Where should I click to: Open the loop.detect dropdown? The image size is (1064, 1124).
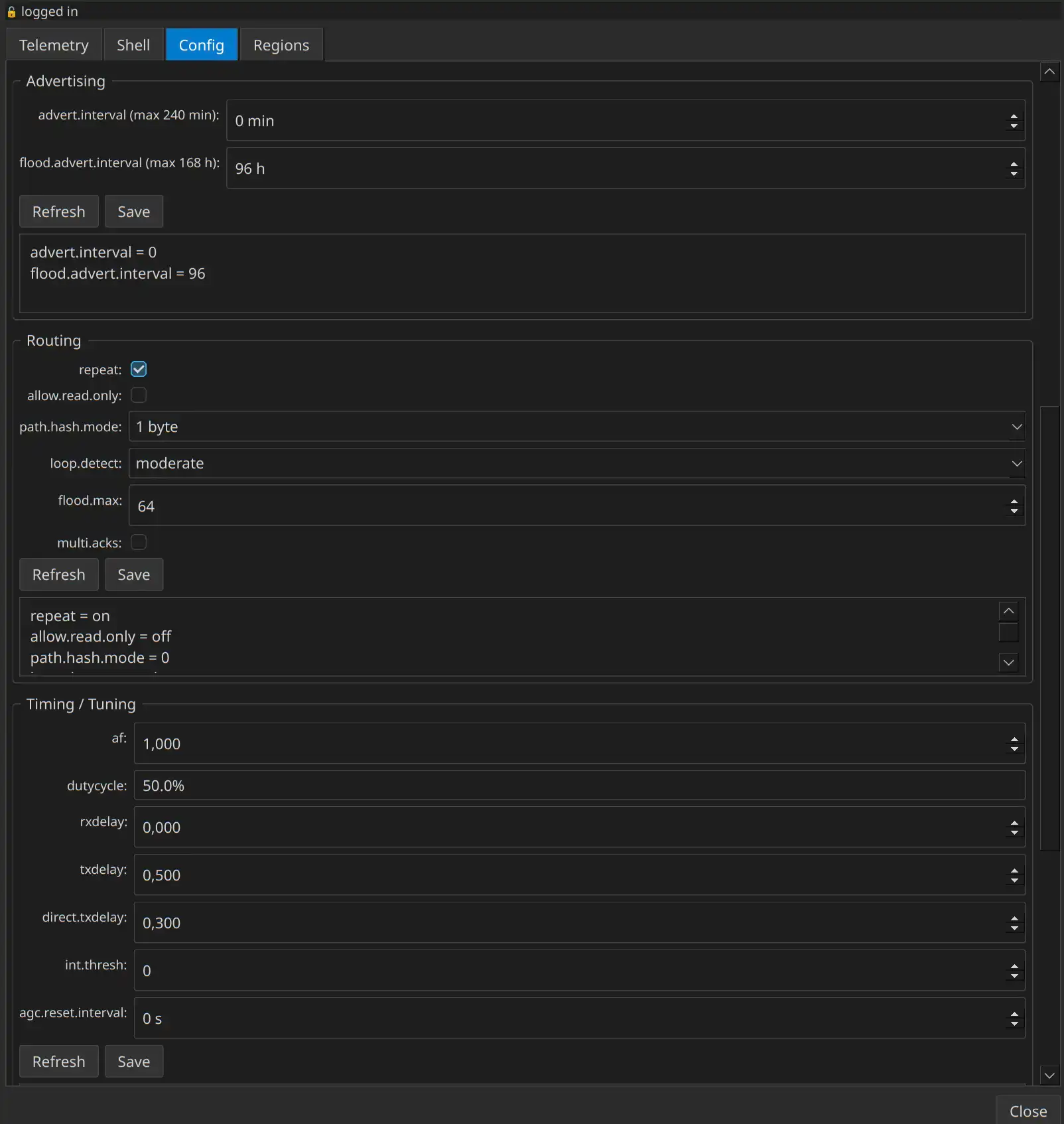pyautogui.click(x=576, y=463)
